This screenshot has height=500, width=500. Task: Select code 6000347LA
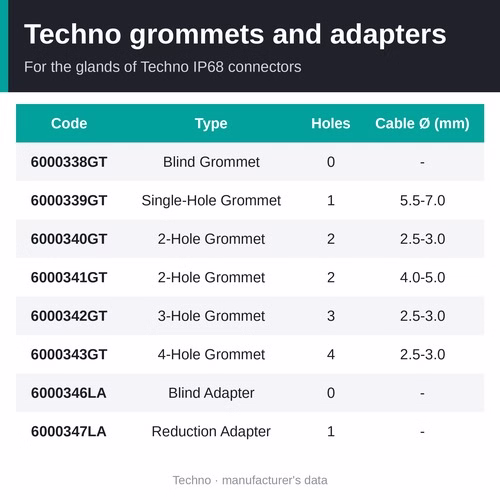pos(69,432)
